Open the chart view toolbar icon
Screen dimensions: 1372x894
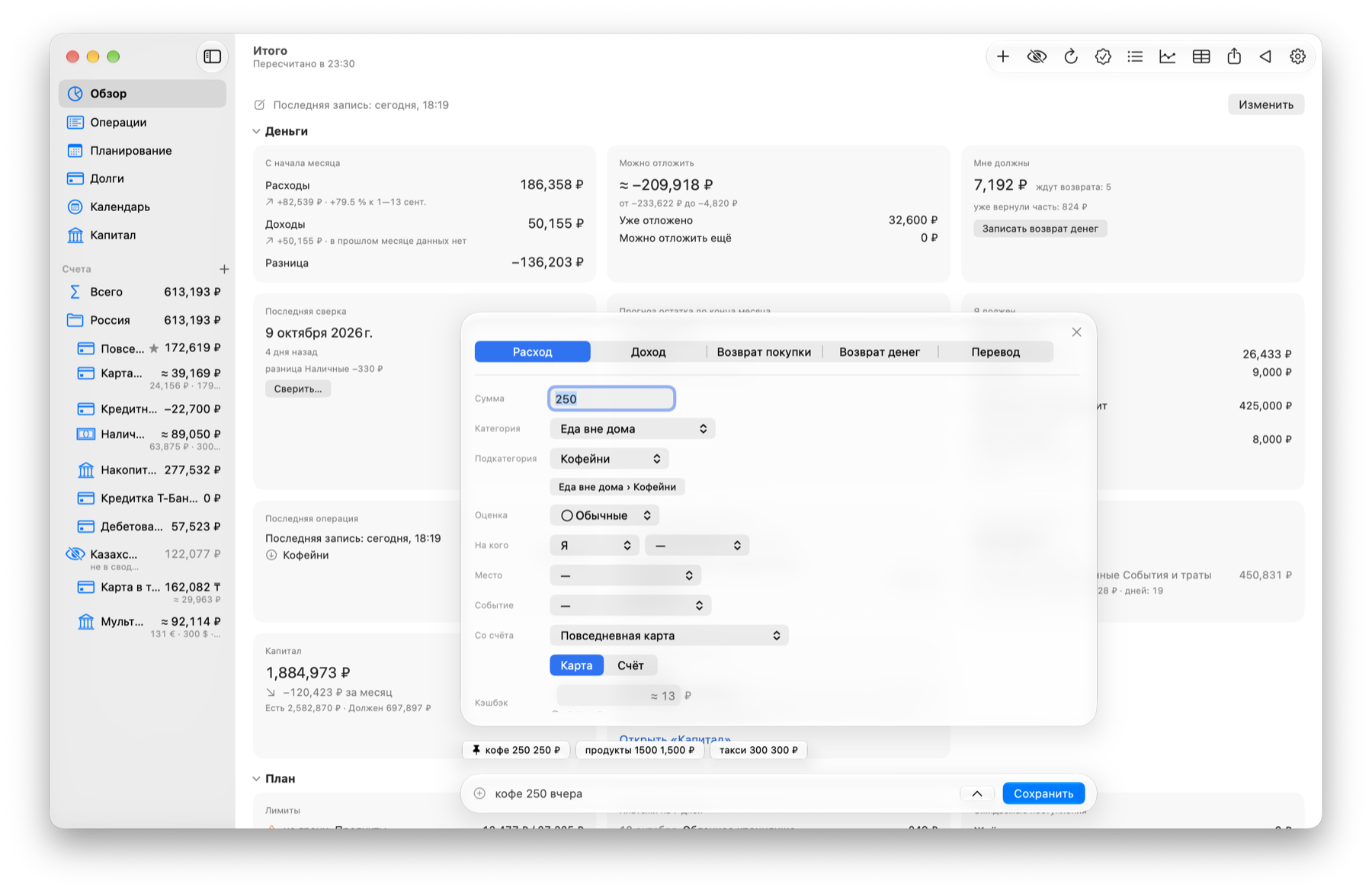tap(1168, 56)
